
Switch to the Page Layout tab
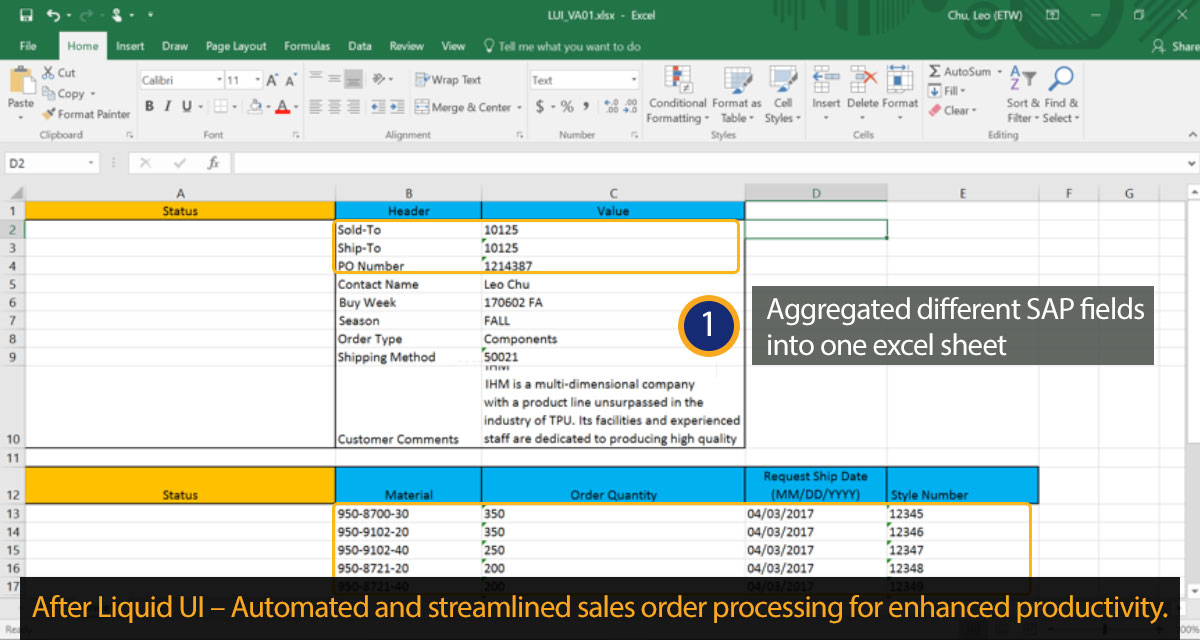[x=236, y=46]
